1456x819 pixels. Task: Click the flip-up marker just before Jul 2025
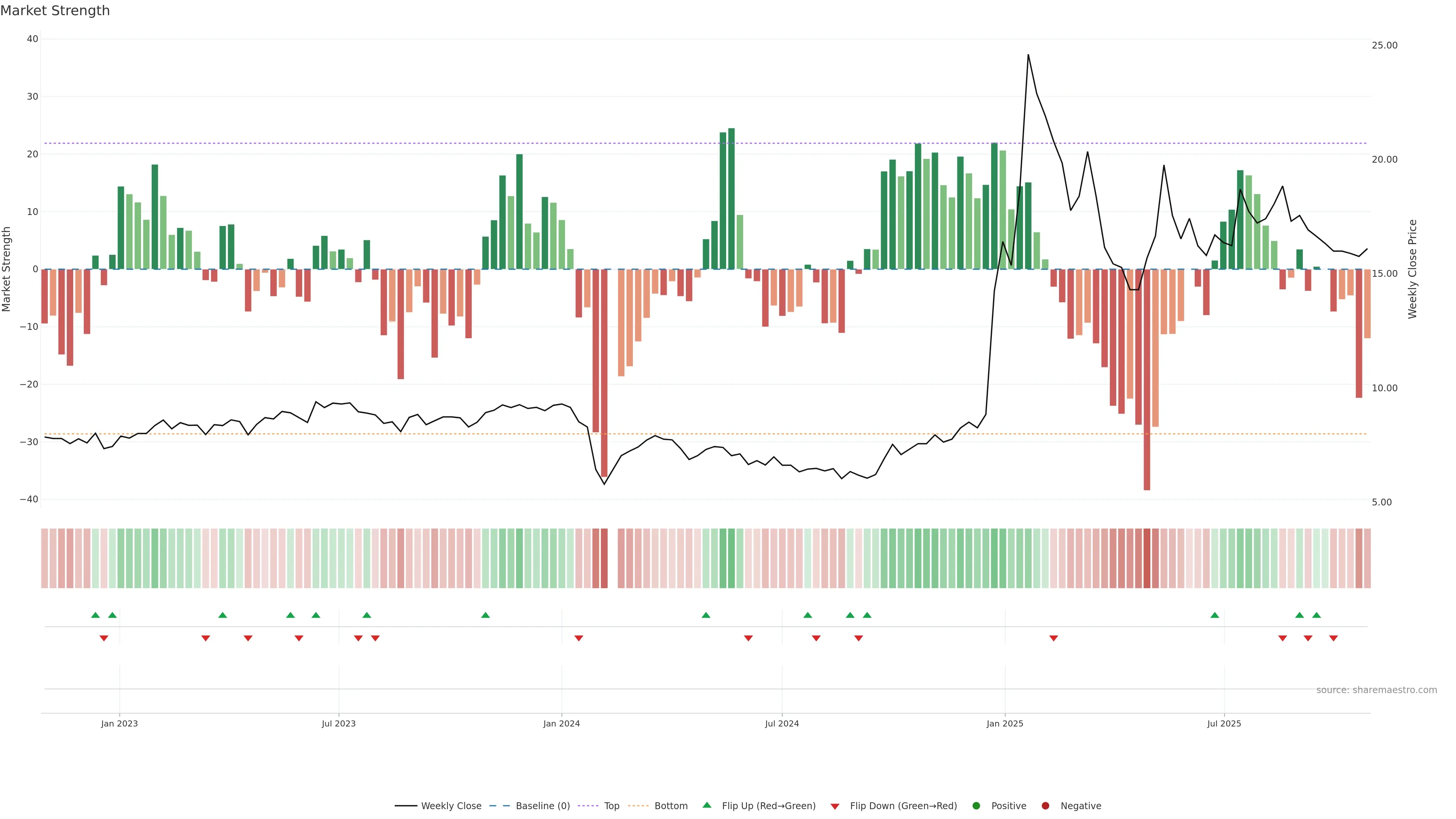(1214, 615)
